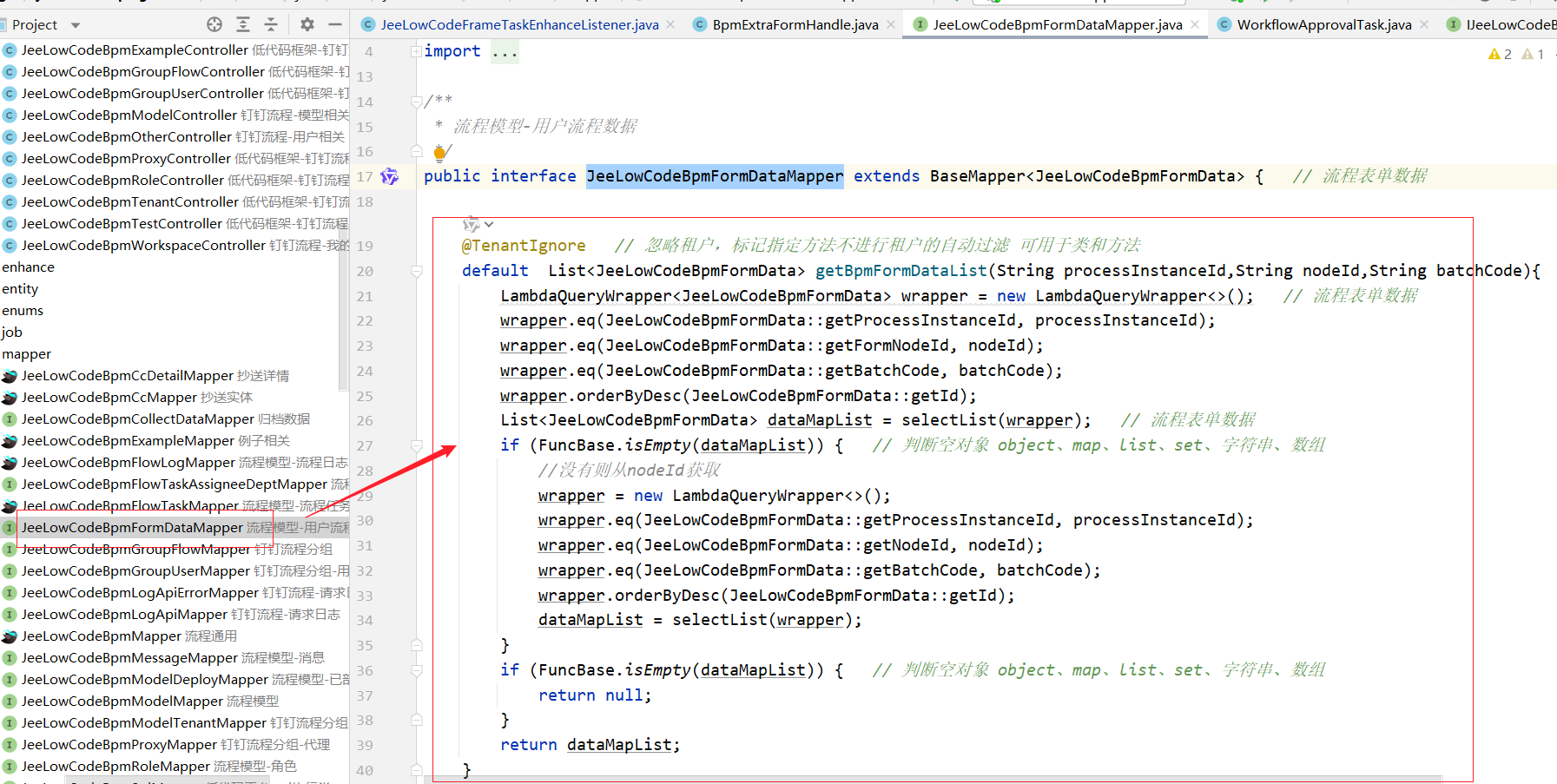Viewport: 1557px width, 784px height.
Task: Collapse getBpmFormDataList method at line 20
Action: tap(416, 272)
